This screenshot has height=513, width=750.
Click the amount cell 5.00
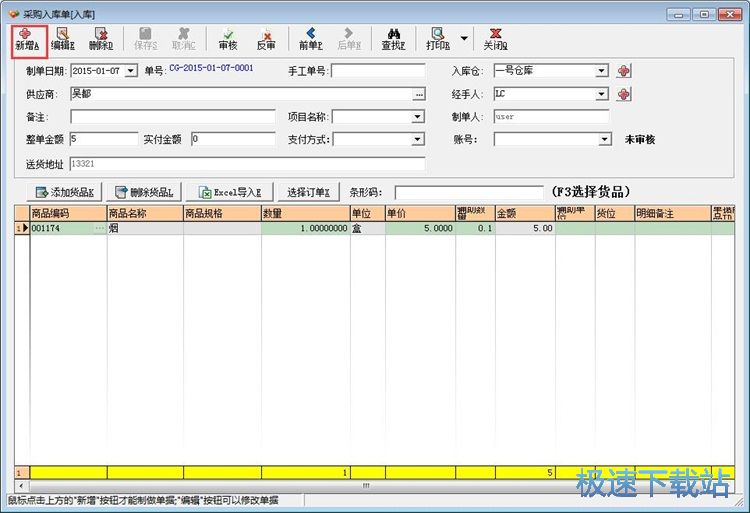pos(525,228)
